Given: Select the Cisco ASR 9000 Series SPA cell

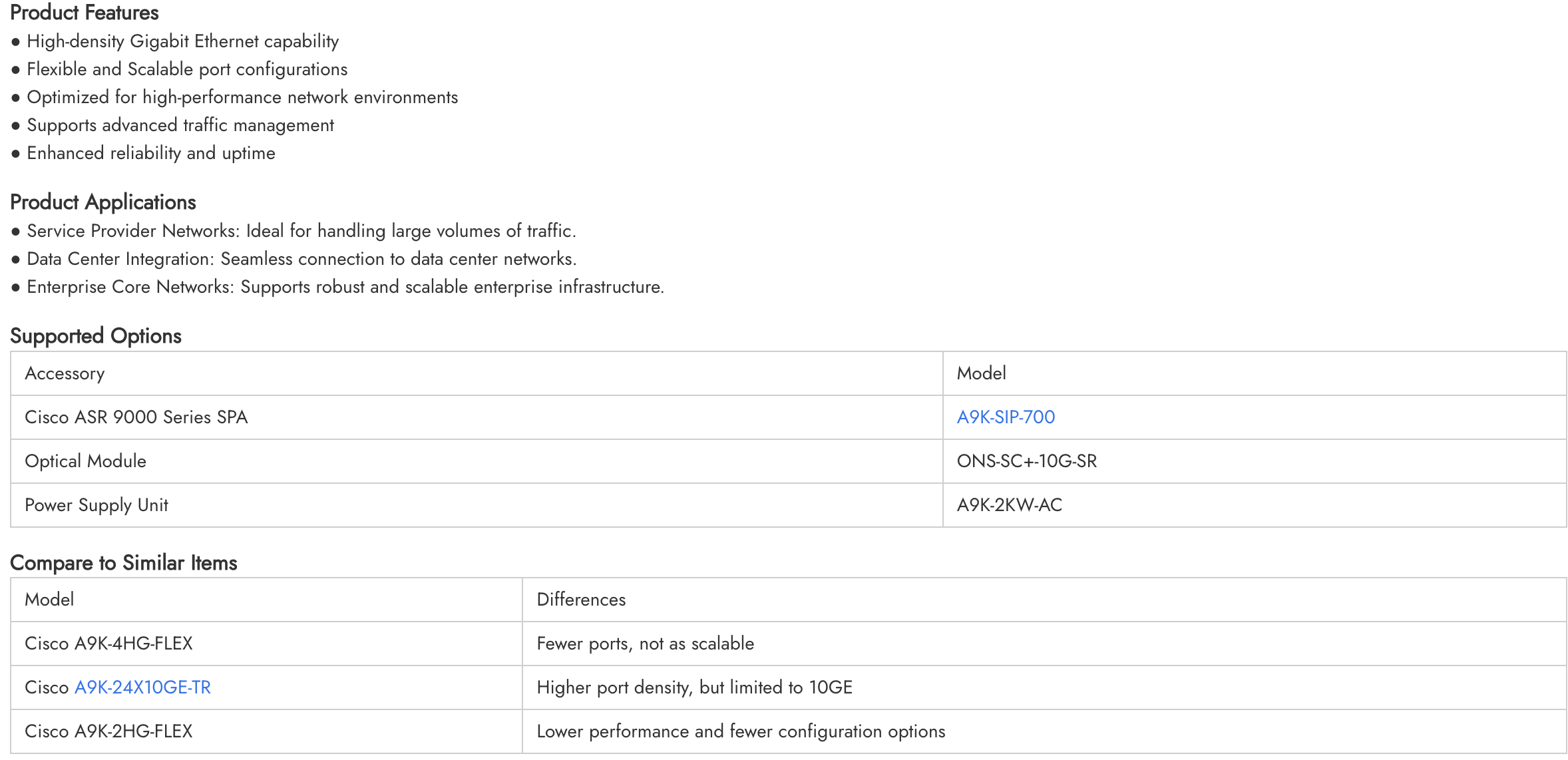Looking at the screenshot, I should click(x=136, y=417).
